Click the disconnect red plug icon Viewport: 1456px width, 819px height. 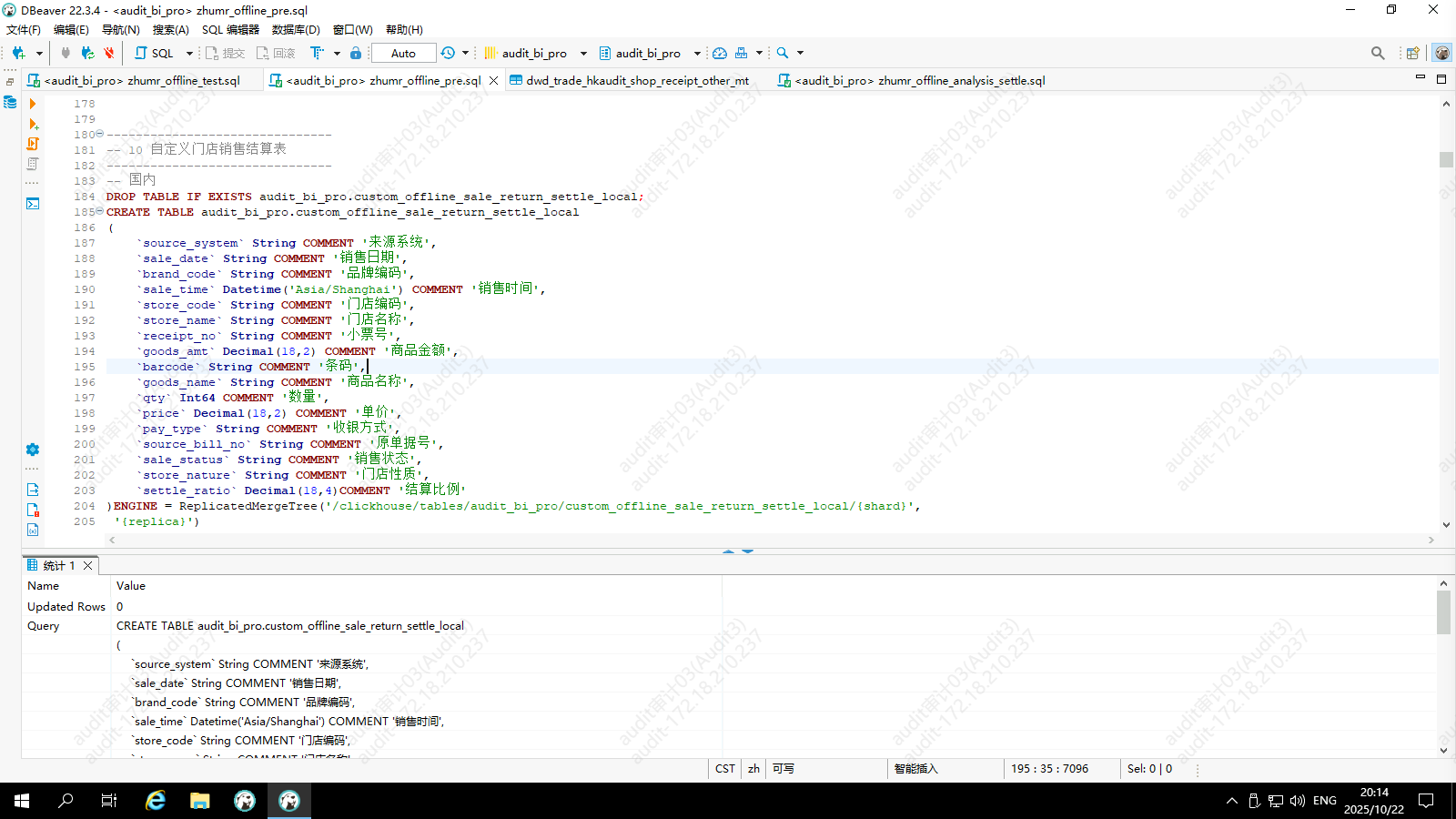109,53
